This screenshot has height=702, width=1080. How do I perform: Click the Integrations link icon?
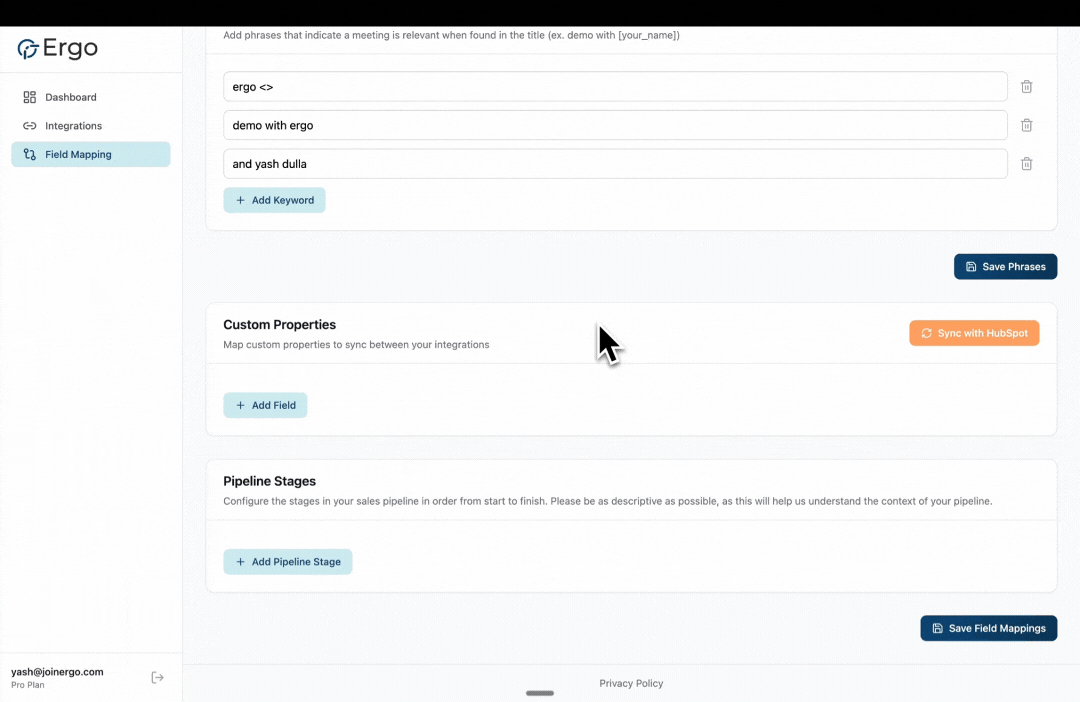click(30, 126)
